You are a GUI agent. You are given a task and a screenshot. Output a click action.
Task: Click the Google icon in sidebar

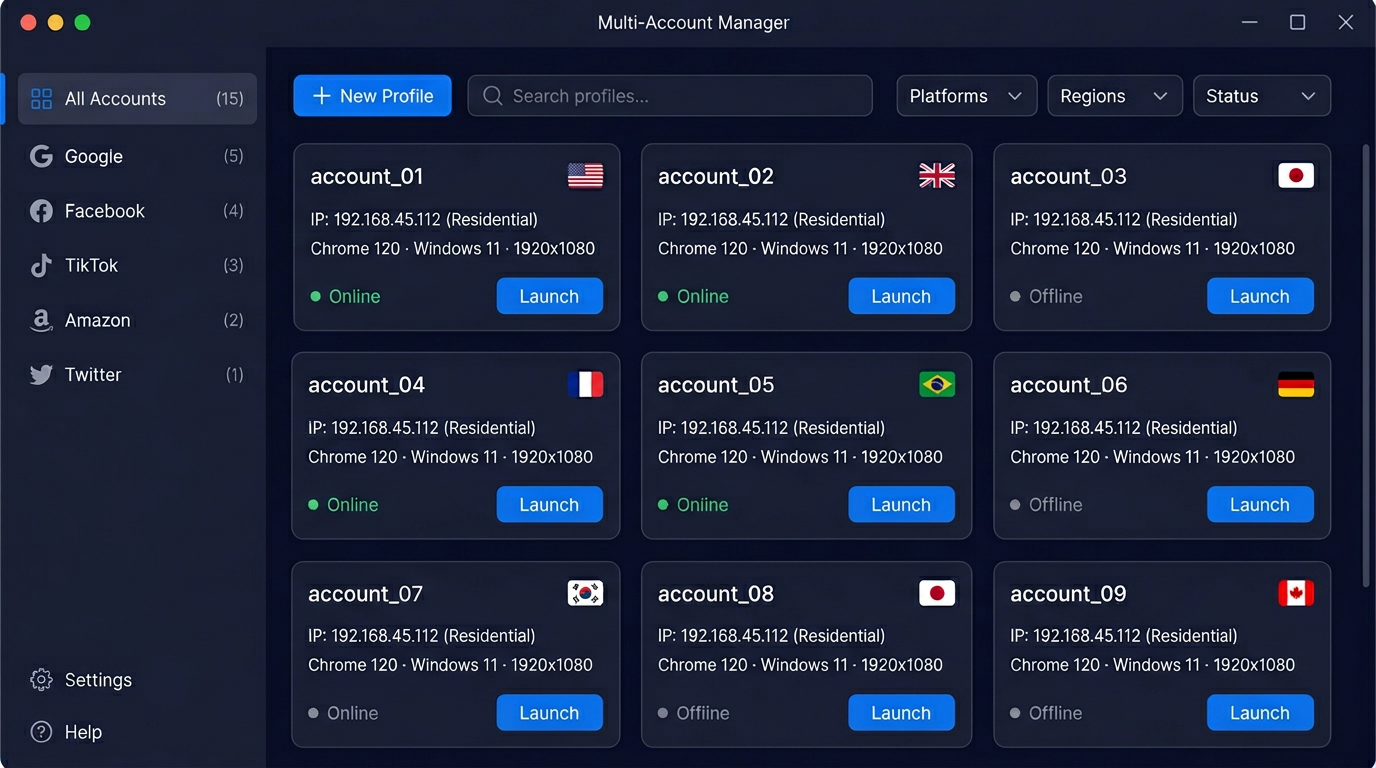click(41, 156)
